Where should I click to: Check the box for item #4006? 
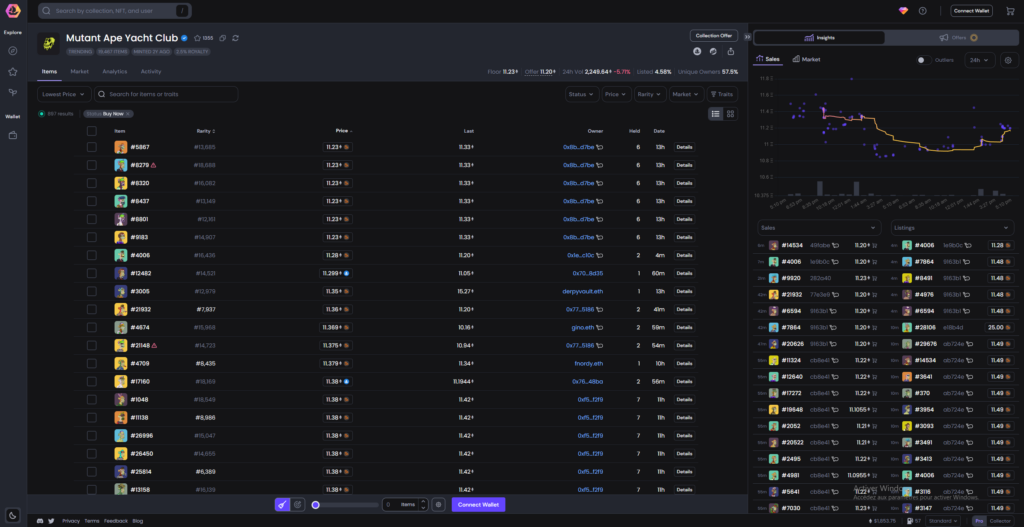tap(91, 255)
